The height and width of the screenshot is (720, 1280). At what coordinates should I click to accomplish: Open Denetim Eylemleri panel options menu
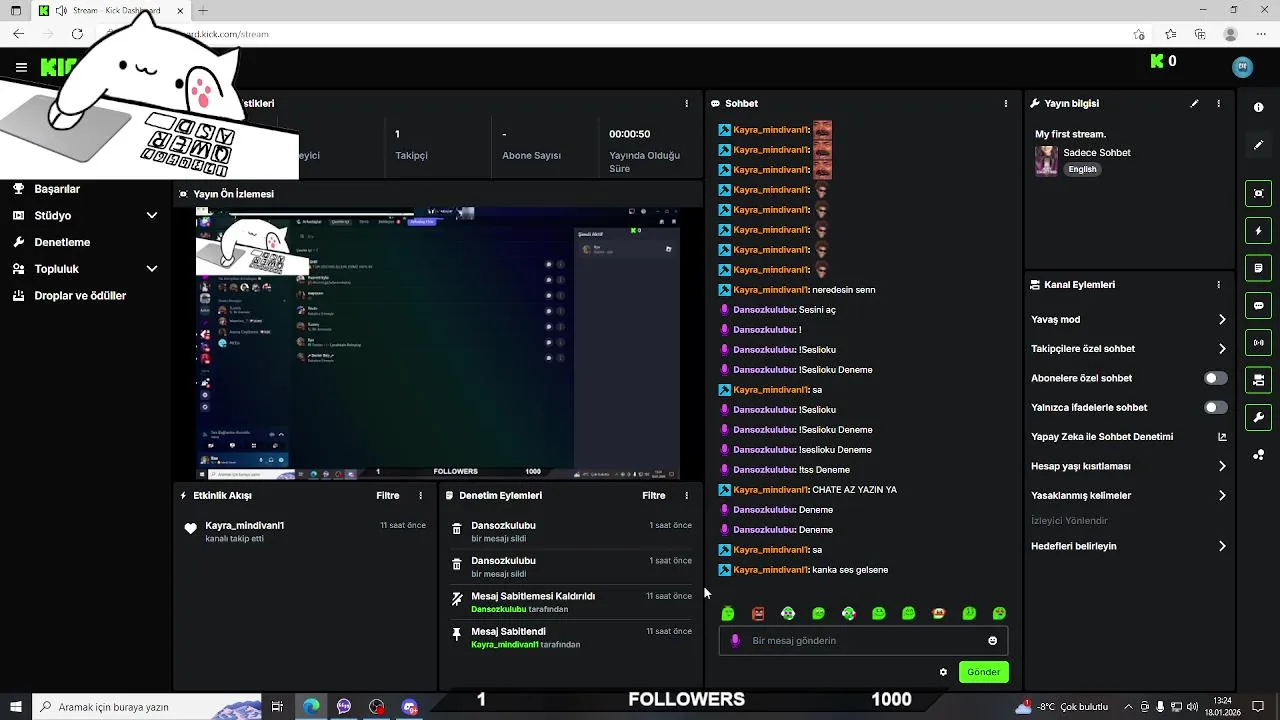click(x=686, y=495)
